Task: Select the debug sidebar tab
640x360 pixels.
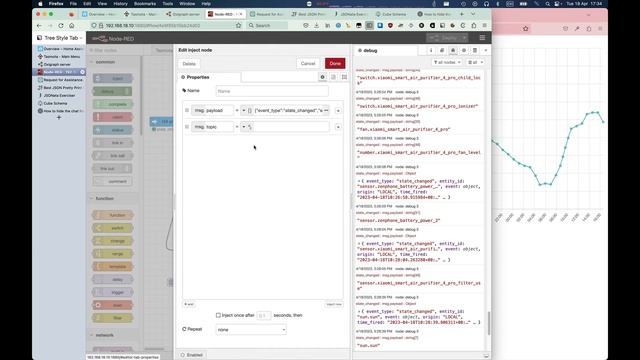Action: 385,51
